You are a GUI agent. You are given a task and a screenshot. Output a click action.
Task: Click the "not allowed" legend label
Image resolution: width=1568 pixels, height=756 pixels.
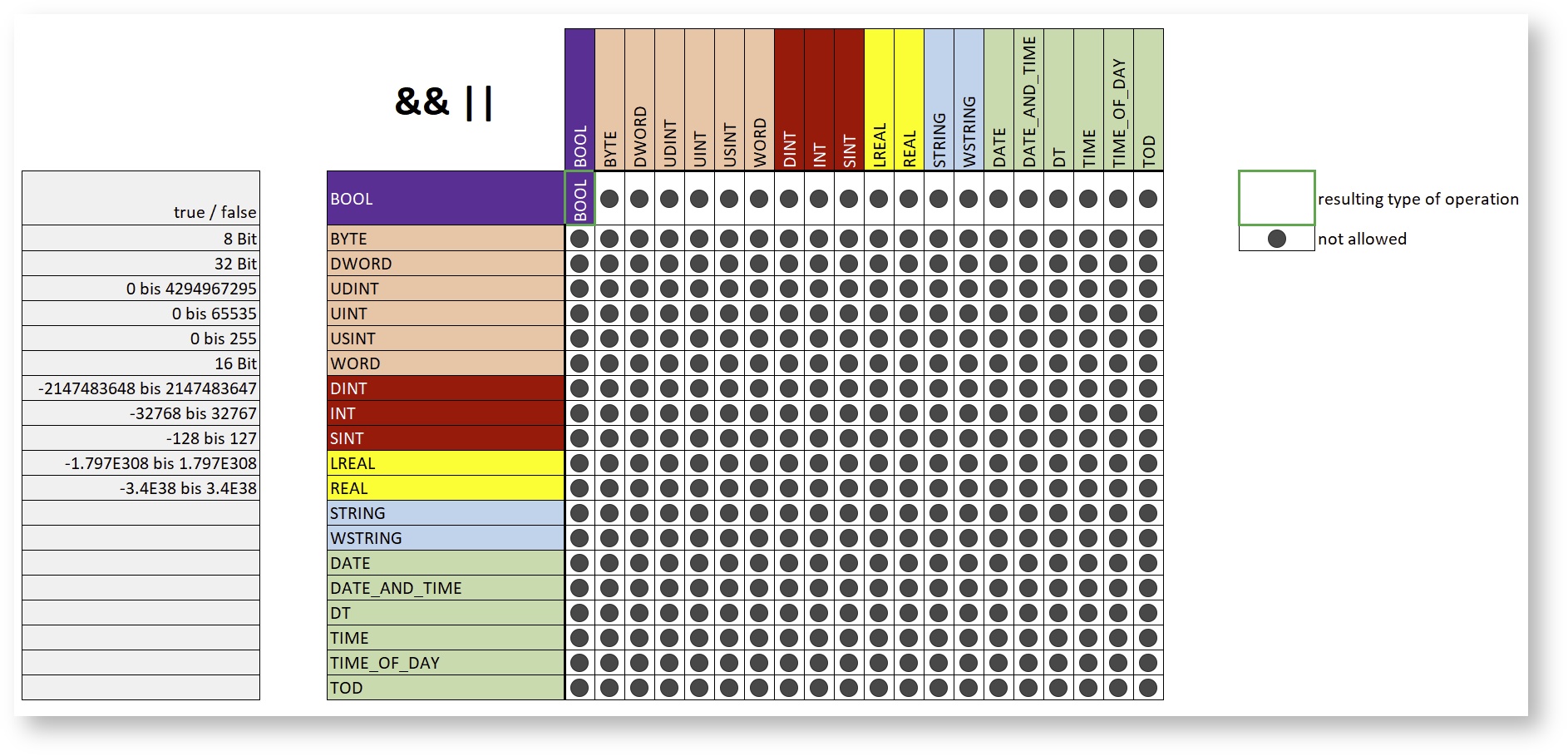[1362, 240]
